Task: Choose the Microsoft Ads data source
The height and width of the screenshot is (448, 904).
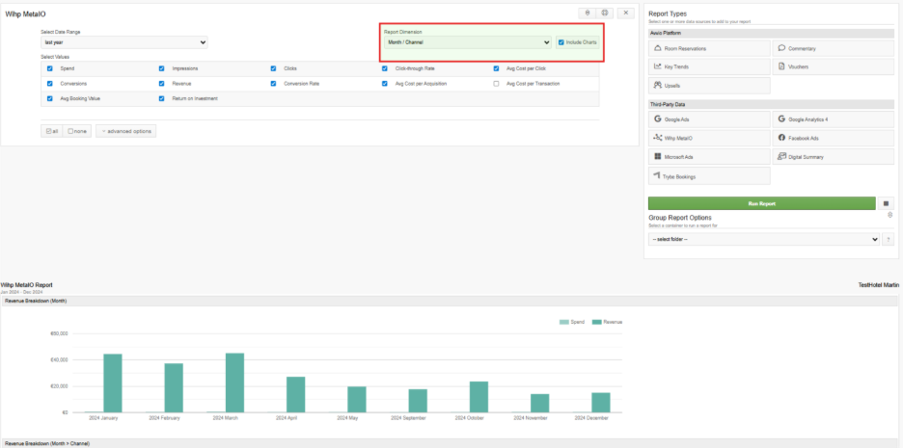Action: (x=709, y=157)
